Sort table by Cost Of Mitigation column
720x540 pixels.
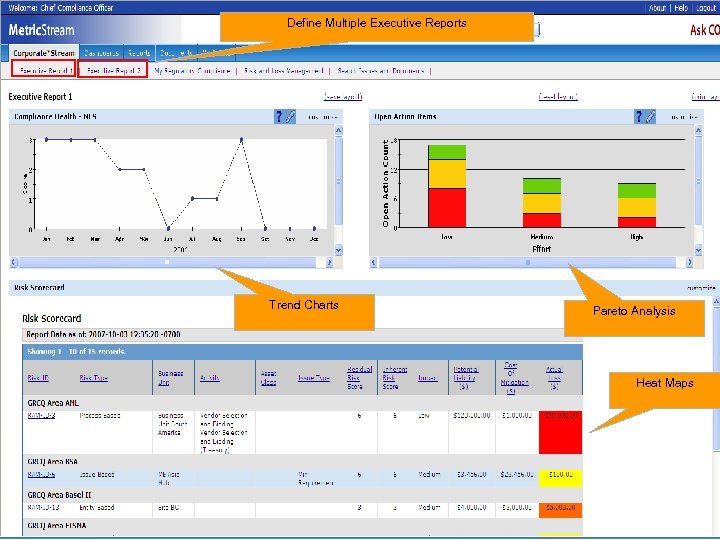tap(514, 378)
